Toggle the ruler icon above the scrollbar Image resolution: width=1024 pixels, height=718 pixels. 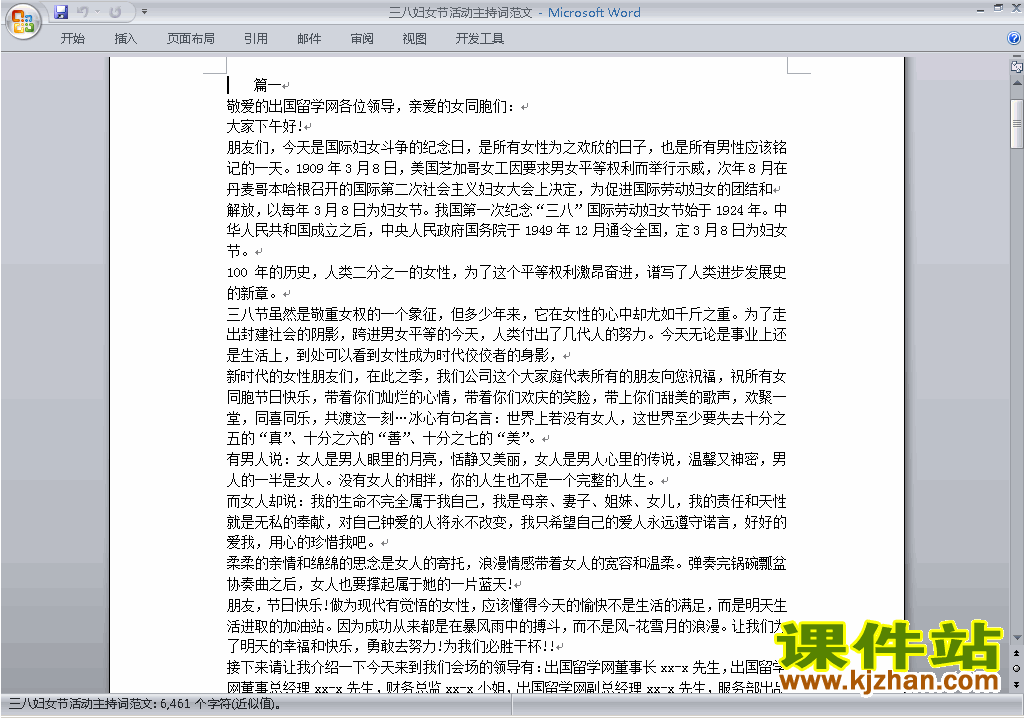[x=1017, y=67]
